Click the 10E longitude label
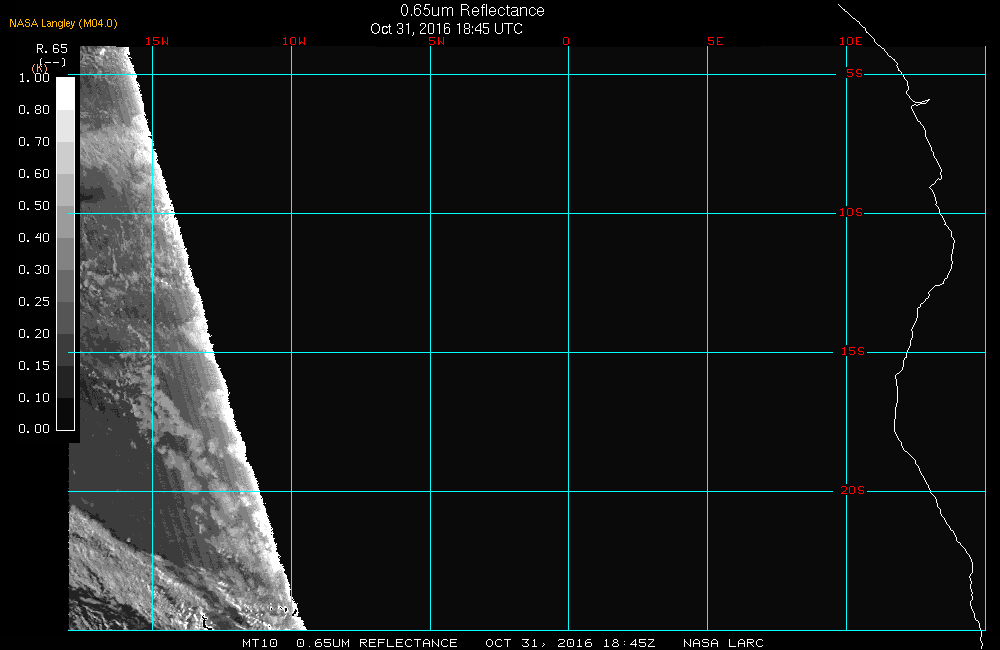This screenshot has height=650, width=1000. (x=850, y=42)
